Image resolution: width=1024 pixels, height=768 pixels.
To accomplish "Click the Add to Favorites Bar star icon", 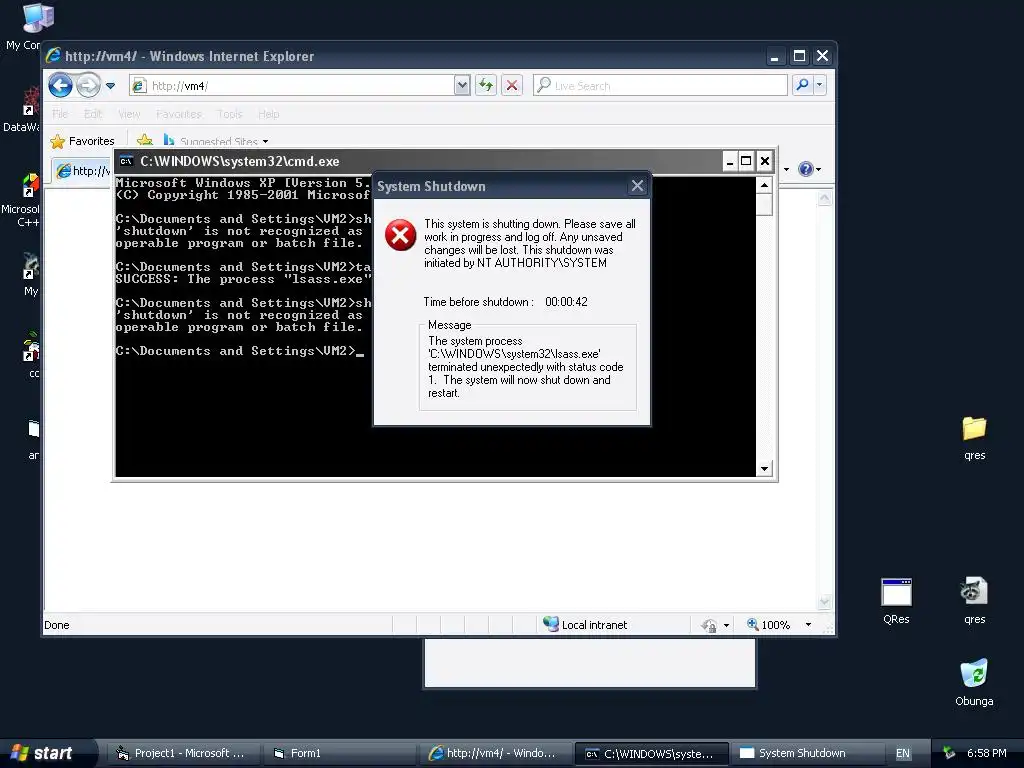I will (145, 140).
